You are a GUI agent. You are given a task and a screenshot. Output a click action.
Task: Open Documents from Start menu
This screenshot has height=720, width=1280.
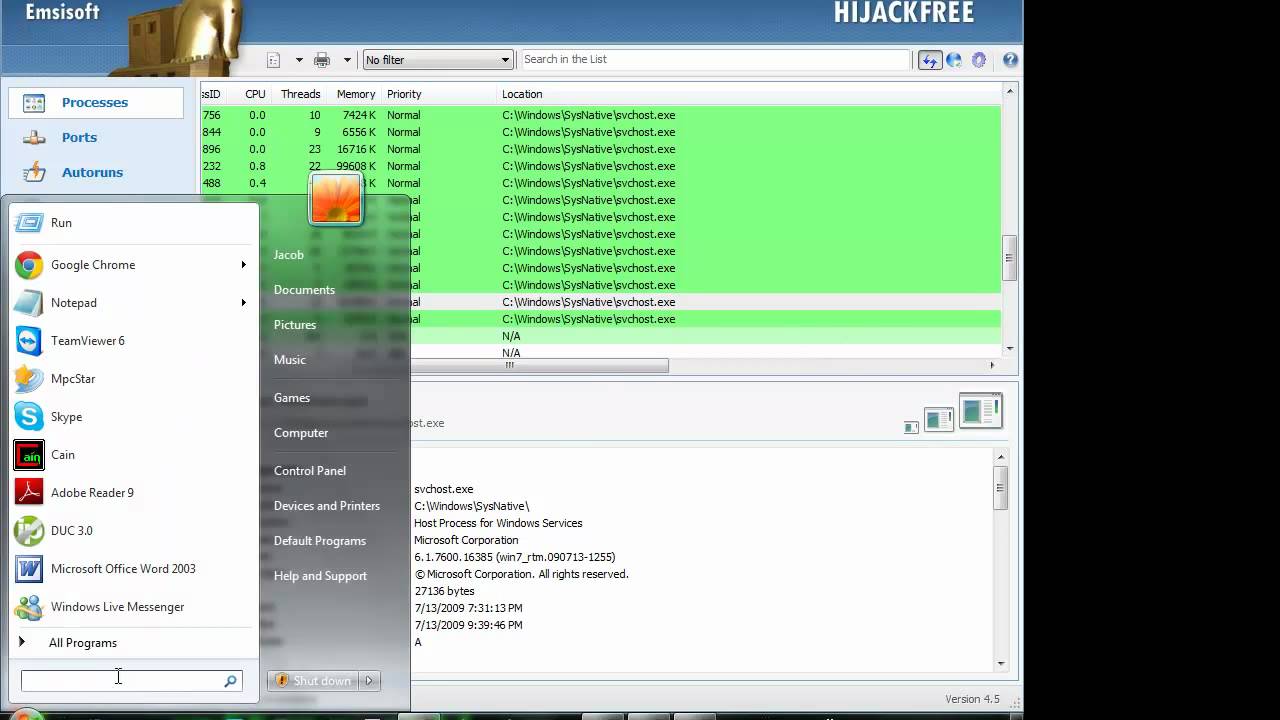(x=304, y=290)
